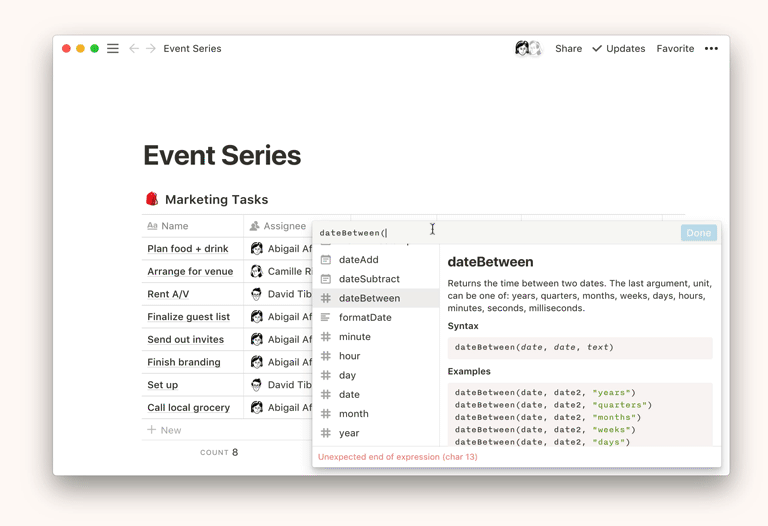The image size is (768, 526).
Task: Open the Name column header menu
Action: [x=174, y=226]
